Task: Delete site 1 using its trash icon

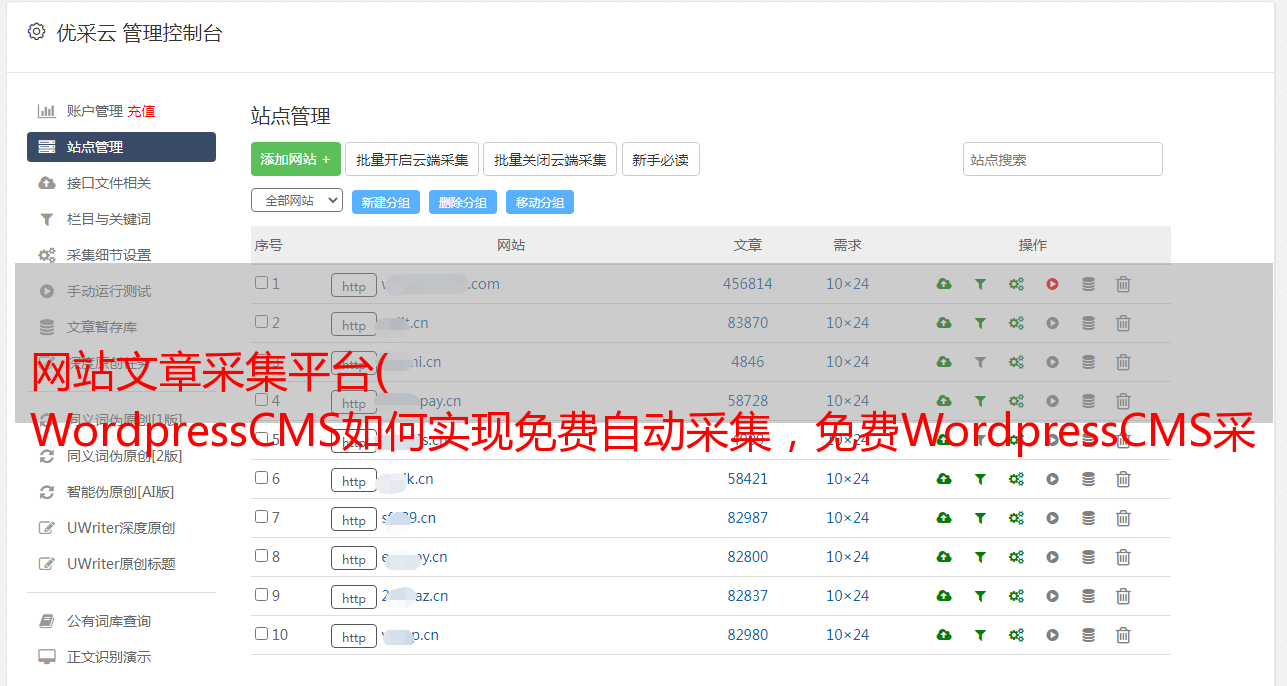Action: (x=1123, y=284)
